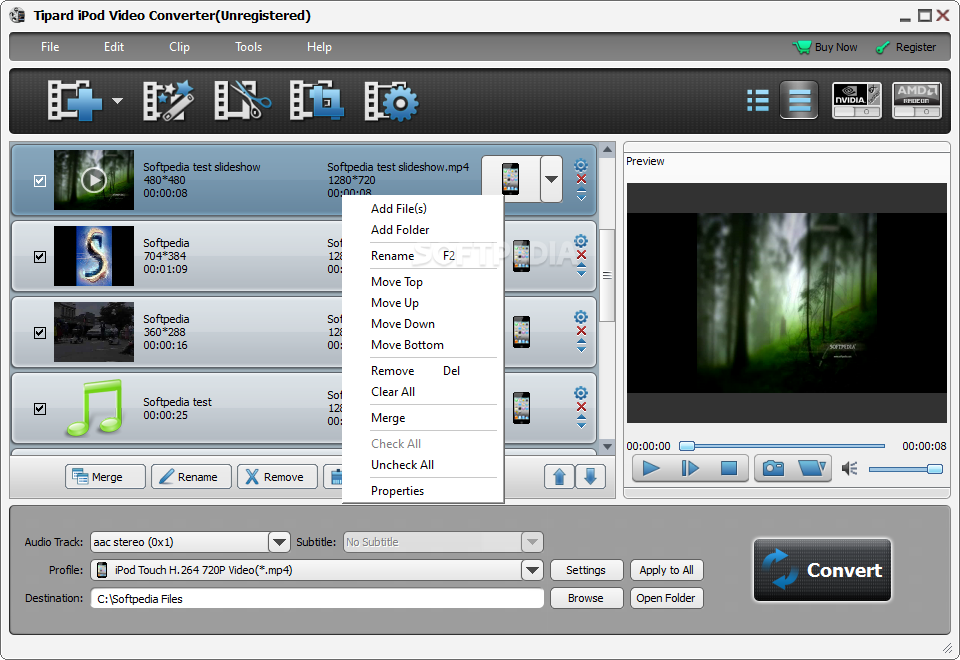Screen dimensions: 960x660
Task: Expand profile dropdown in slideshow row
Action: [552, 179]
